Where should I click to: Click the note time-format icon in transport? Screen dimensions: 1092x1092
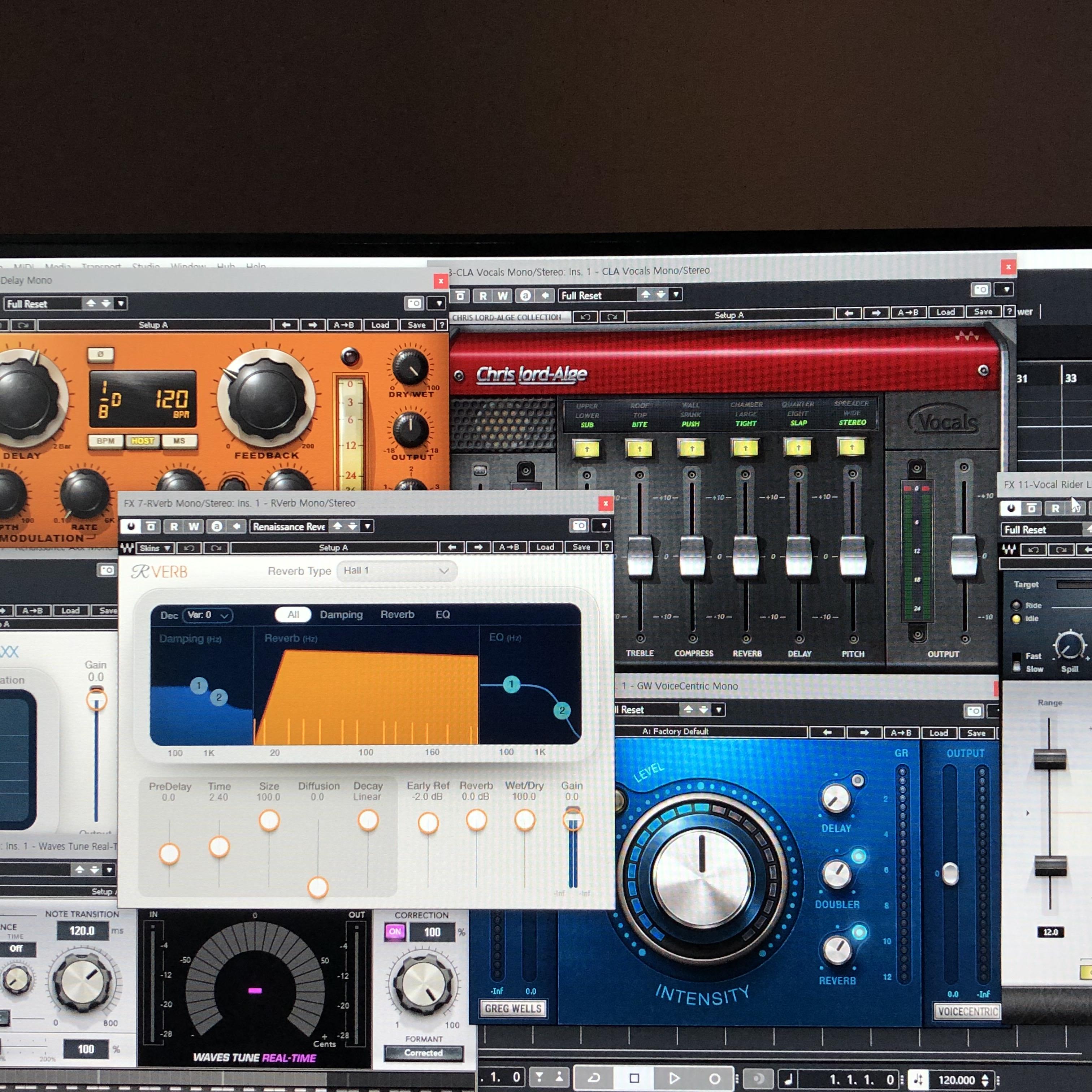click(x=788, y=1079)
